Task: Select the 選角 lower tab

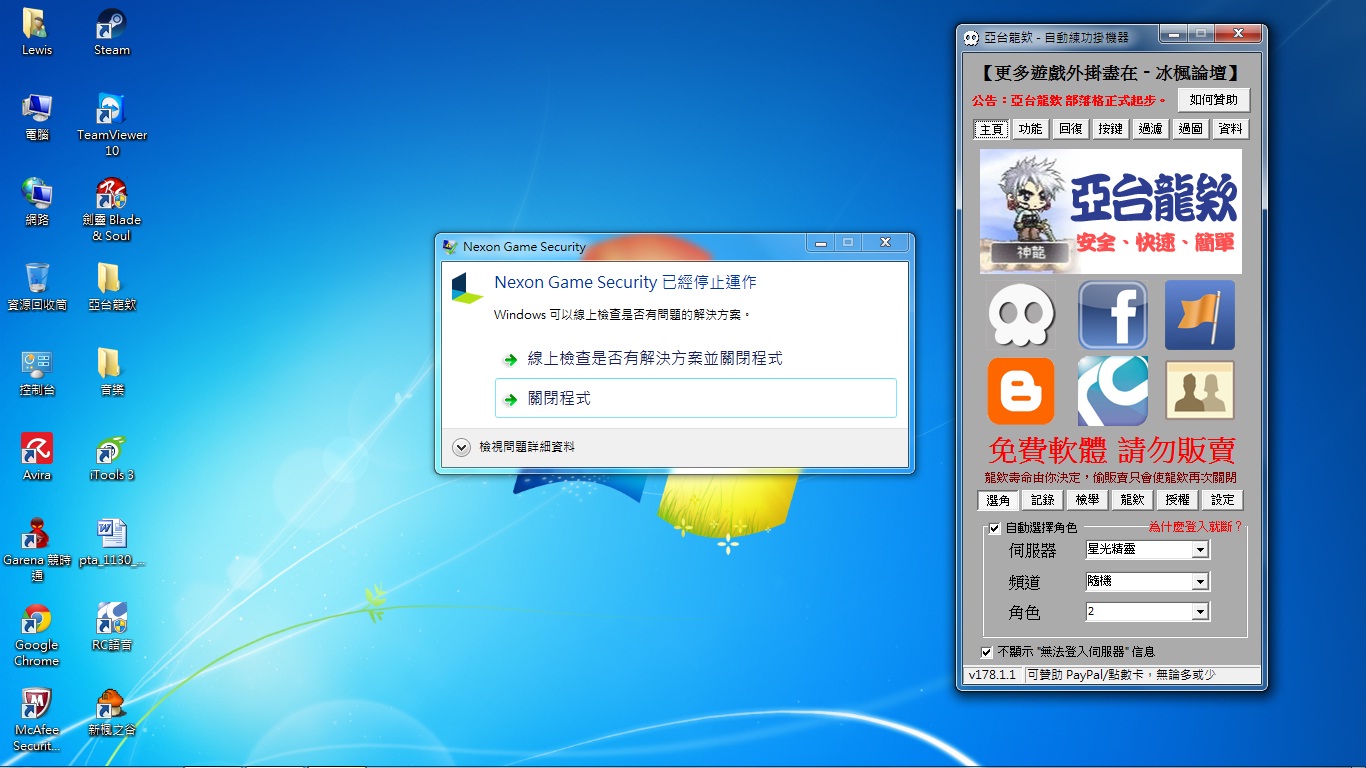Action: [998, 500]
